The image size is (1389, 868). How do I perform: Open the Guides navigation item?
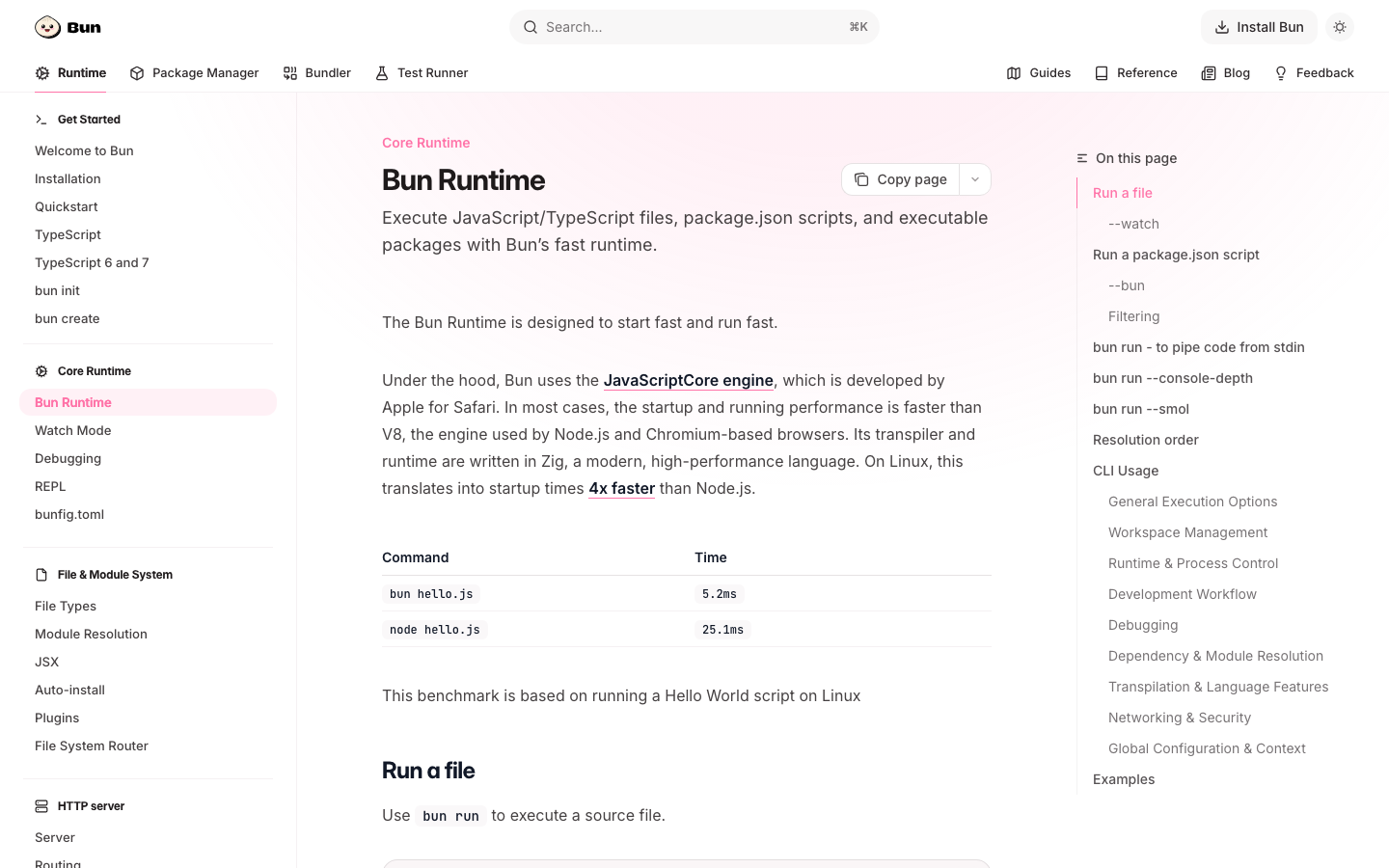[1039, 73]
